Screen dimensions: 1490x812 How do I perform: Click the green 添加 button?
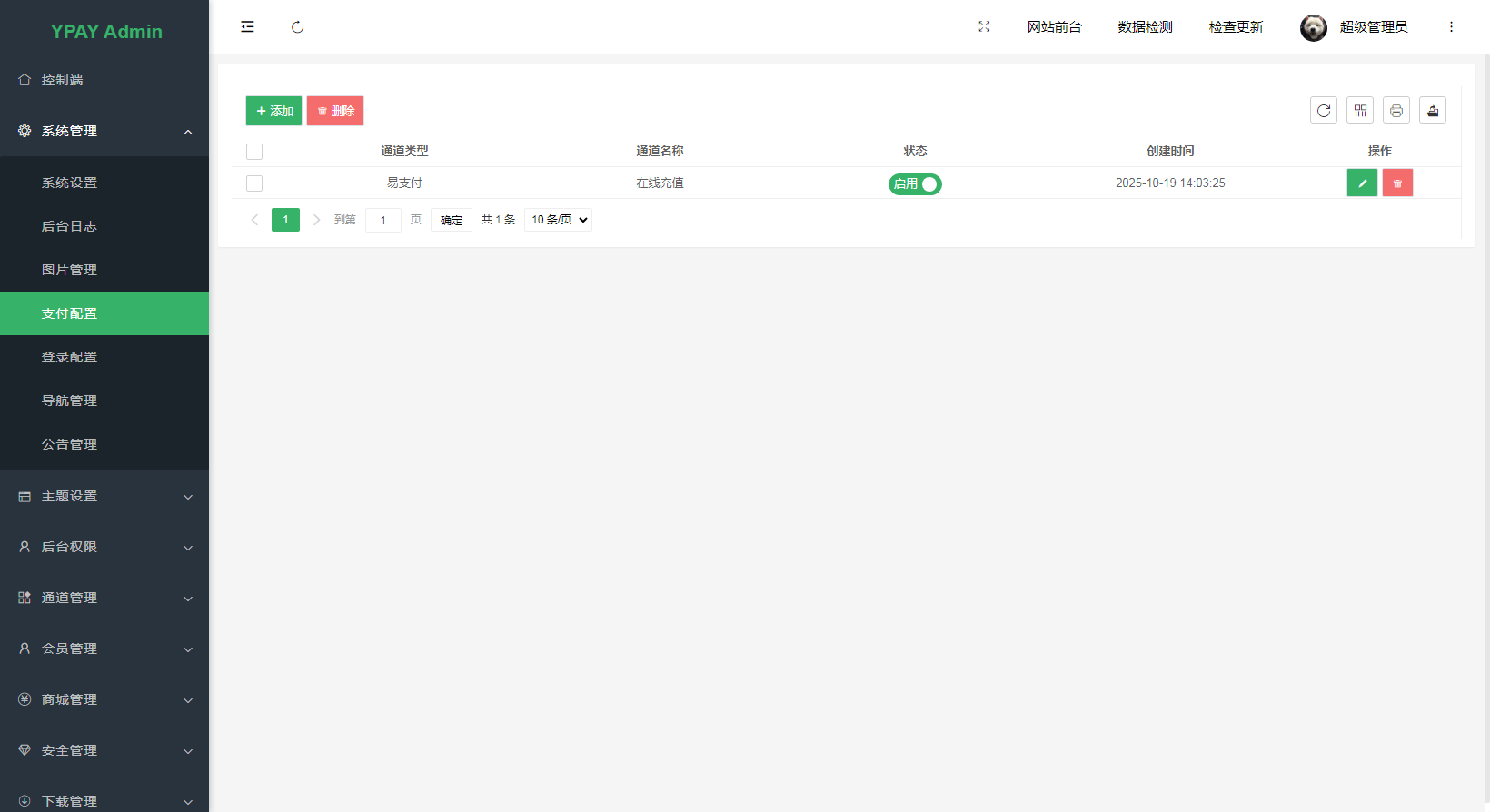coord(273,111)
